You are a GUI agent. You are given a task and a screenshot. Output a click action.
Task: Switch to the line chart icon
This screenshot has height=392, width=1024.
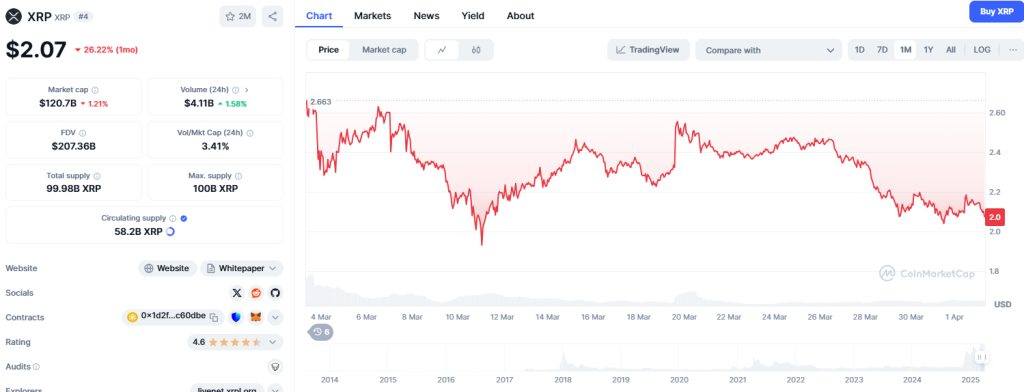pos(442,50)
